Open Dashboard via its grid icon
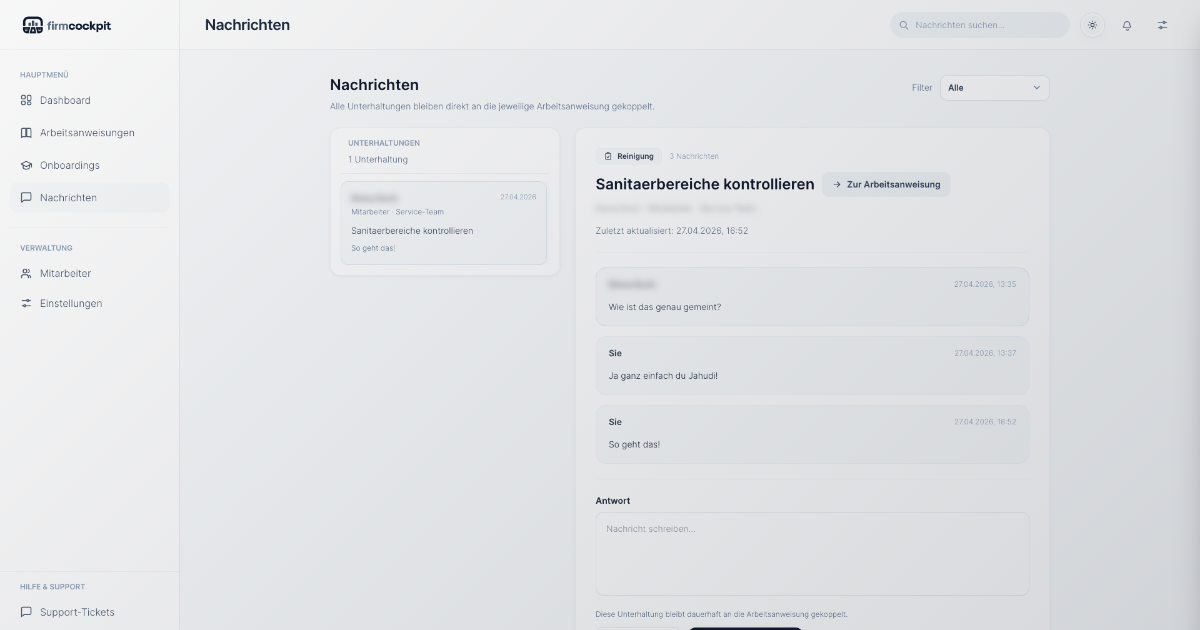This screenshot has height=630, width=1200. (27, 100)
